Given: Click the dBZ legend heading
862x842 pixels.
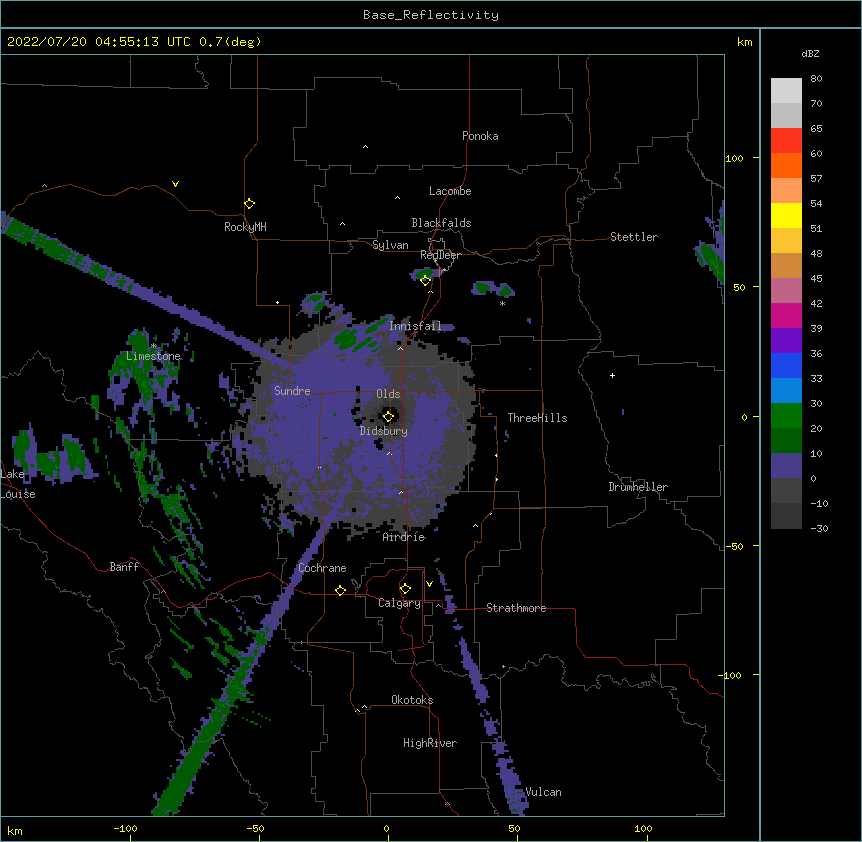Looking at the screenshot, I should [x=810, y=53].
